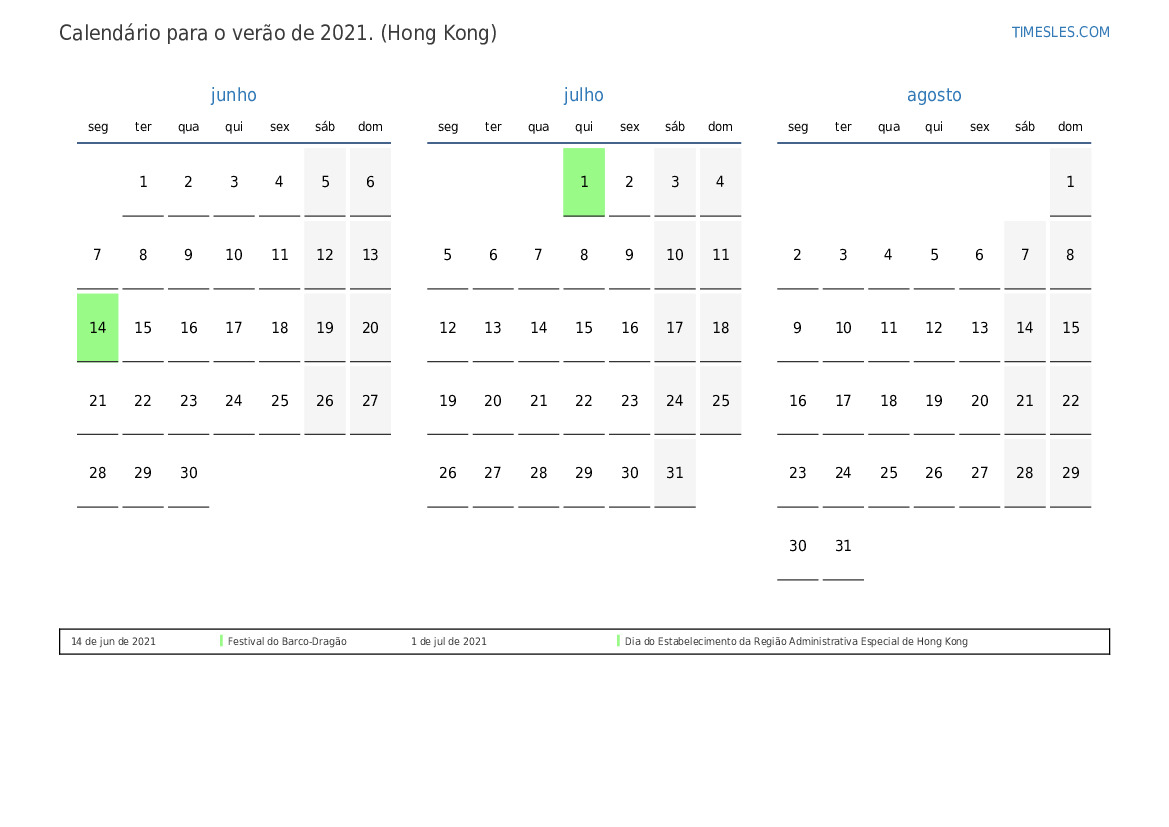Viewport: 1169px width, 827px height.
Task: Click the calendar title for summer 2021
Action: coord(278,33)
